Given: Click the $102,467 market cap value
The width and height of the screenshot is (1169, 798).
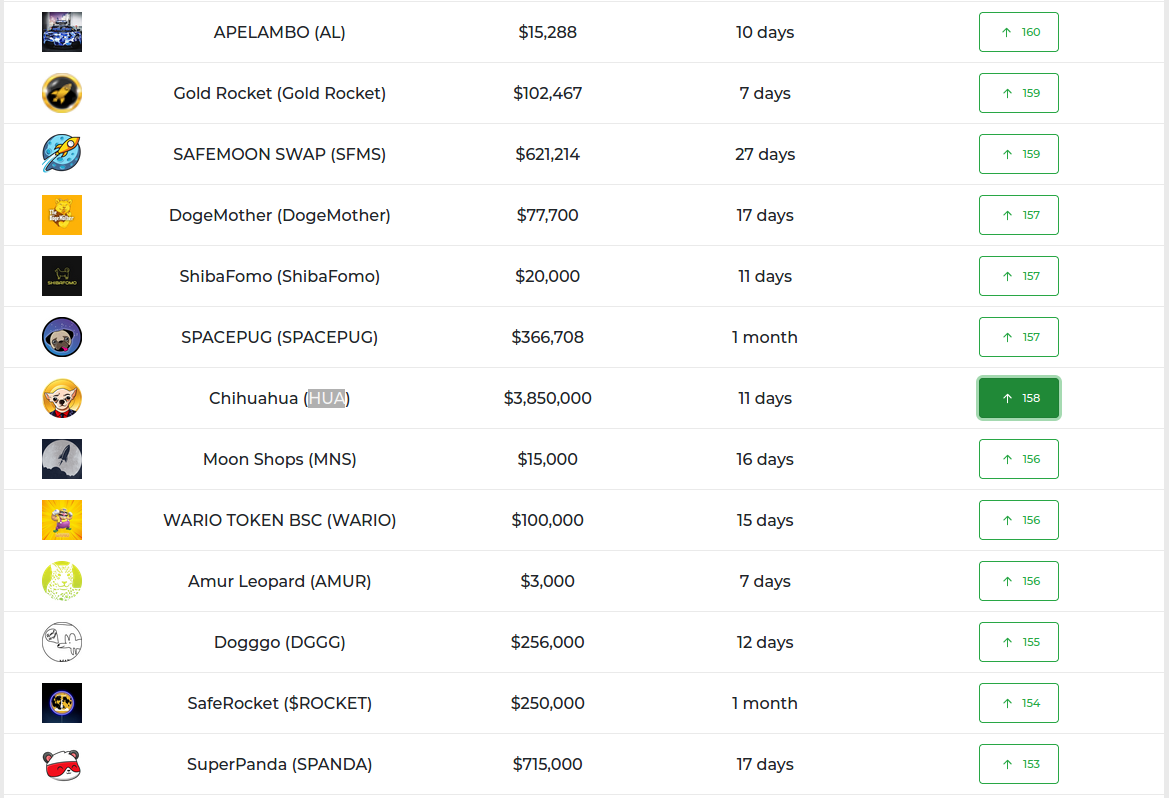Looking at the screenshot, I should click(x=547, y=93).
